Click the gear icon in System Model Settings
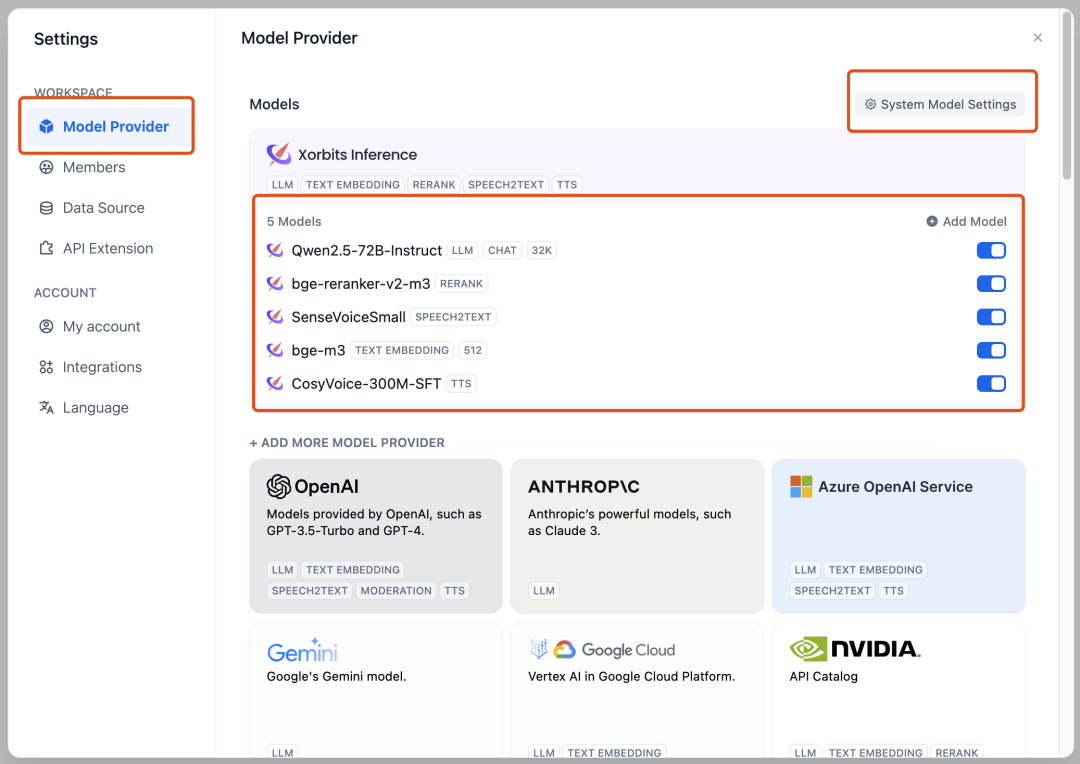1080x764 pixels. click(871, 105)
